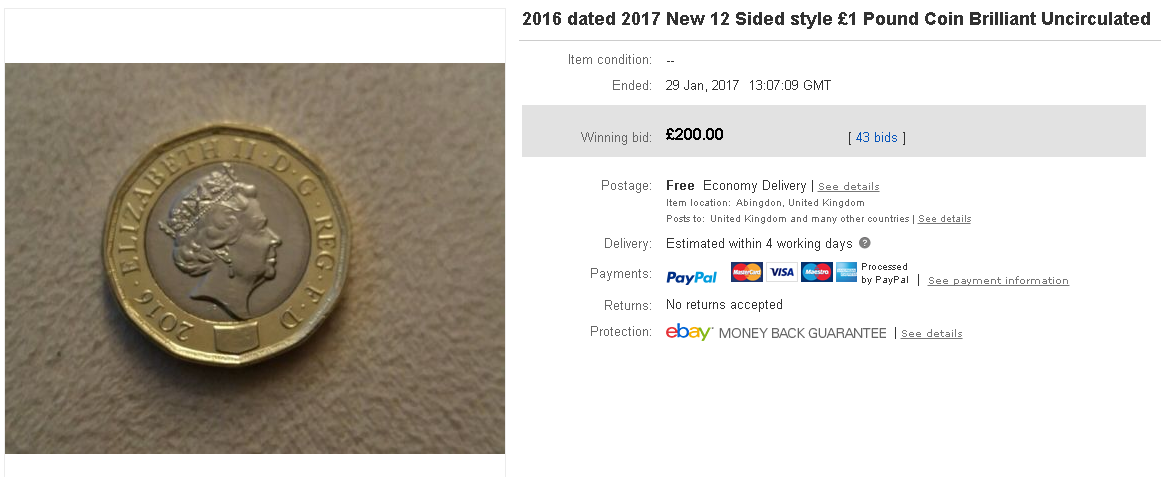Click the listing title heading
Screen dimensions: 1161x477
pos(836,19)
